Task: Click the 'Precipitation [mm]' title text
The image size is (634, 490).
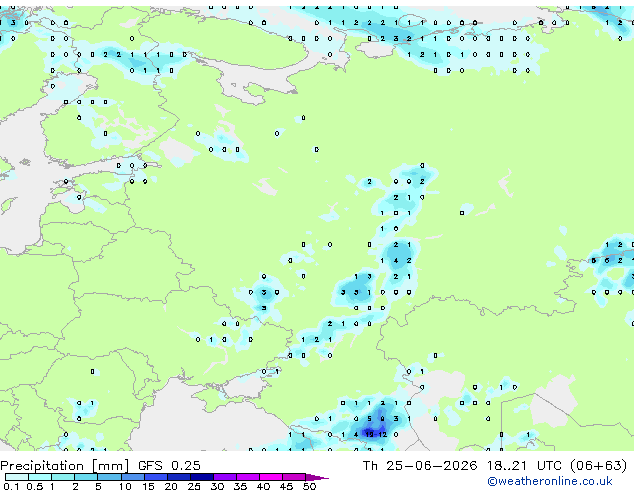Action: [65, 466]
